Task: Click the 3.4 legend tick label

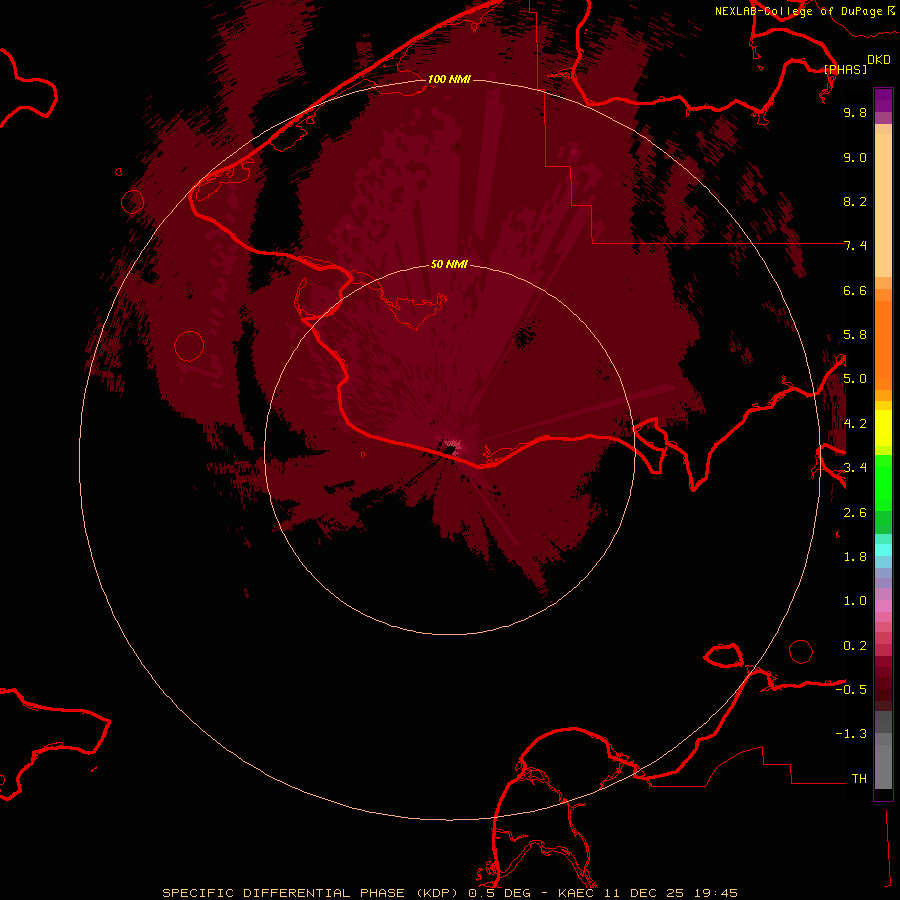Action: click(x=855, y=468)
